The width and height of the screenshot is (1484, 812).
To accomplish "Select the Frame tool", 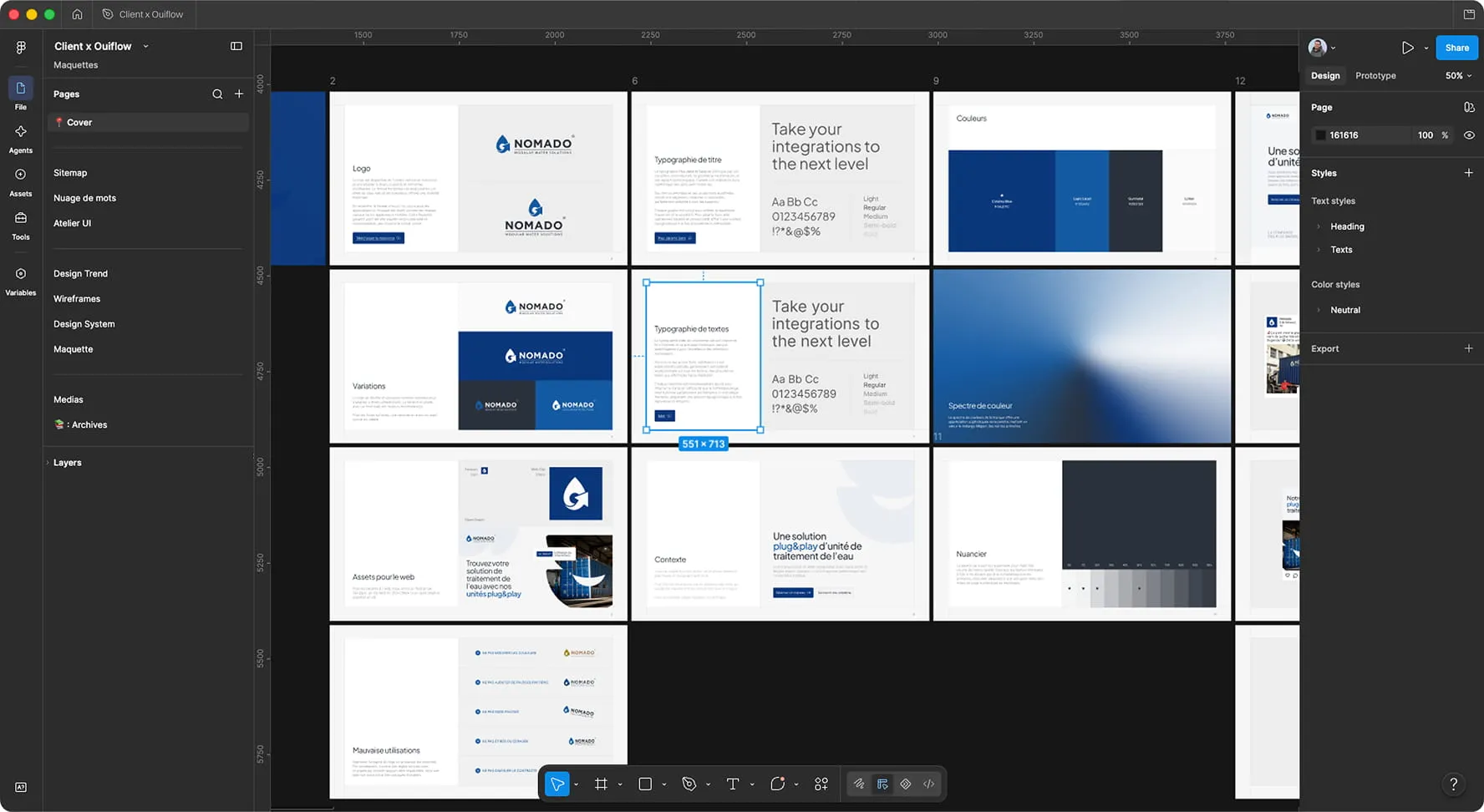I will (601, 784).
